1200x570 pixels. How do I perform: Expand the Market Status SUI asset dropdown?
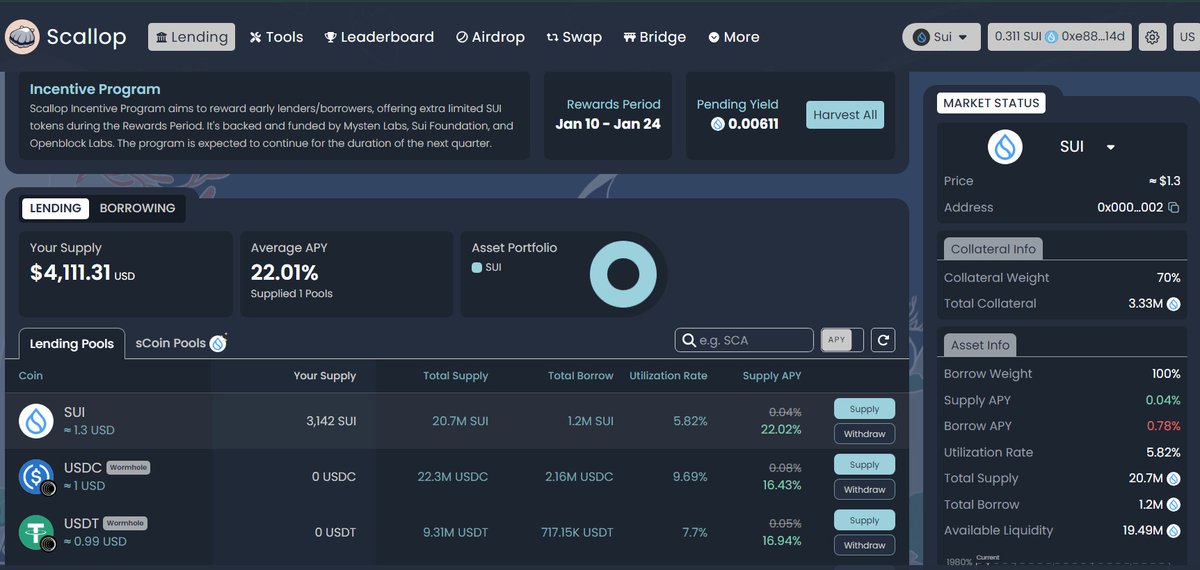pos(1110,147)
